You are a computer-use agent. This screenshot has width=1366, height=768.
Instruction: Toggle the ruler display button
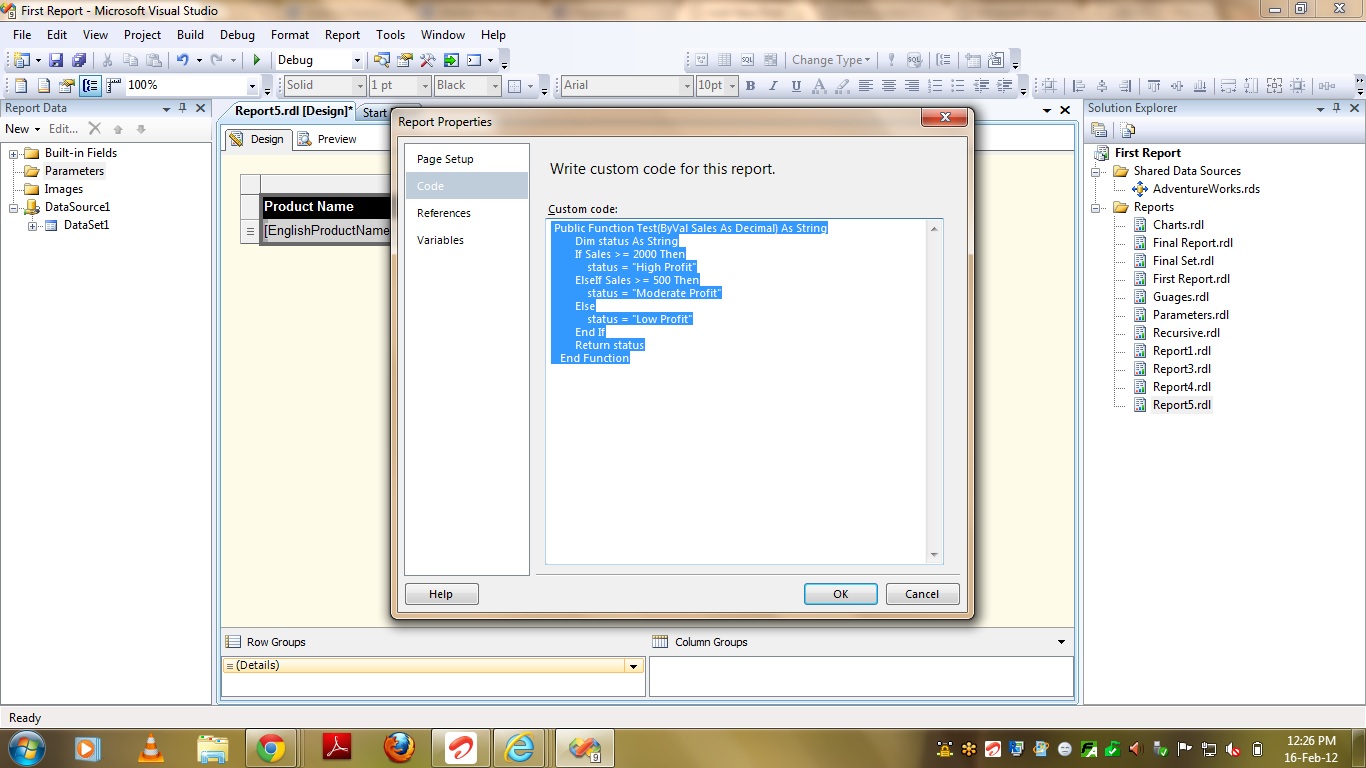click(x=113, y=86)
